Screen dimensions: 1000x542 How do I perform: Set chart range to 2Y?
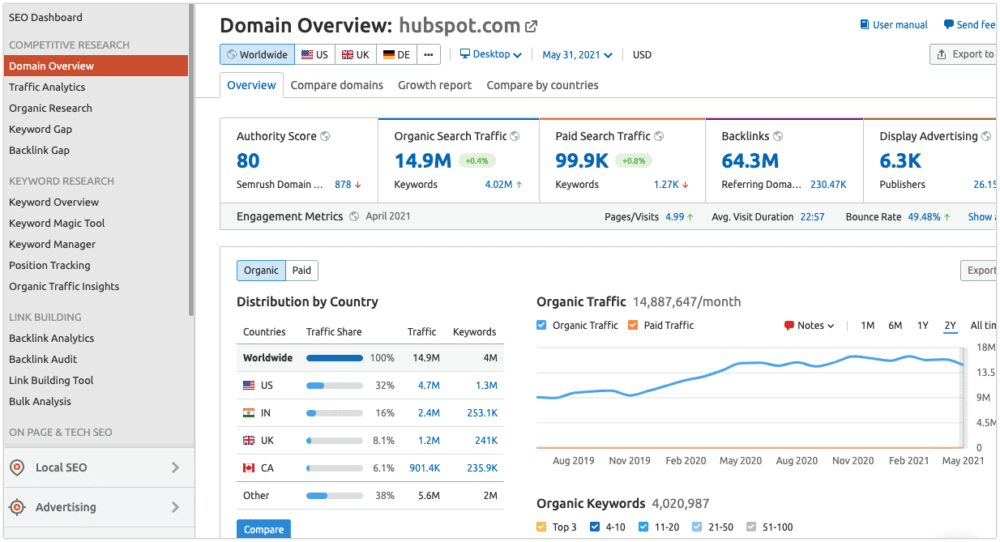(x=950, y=325)
